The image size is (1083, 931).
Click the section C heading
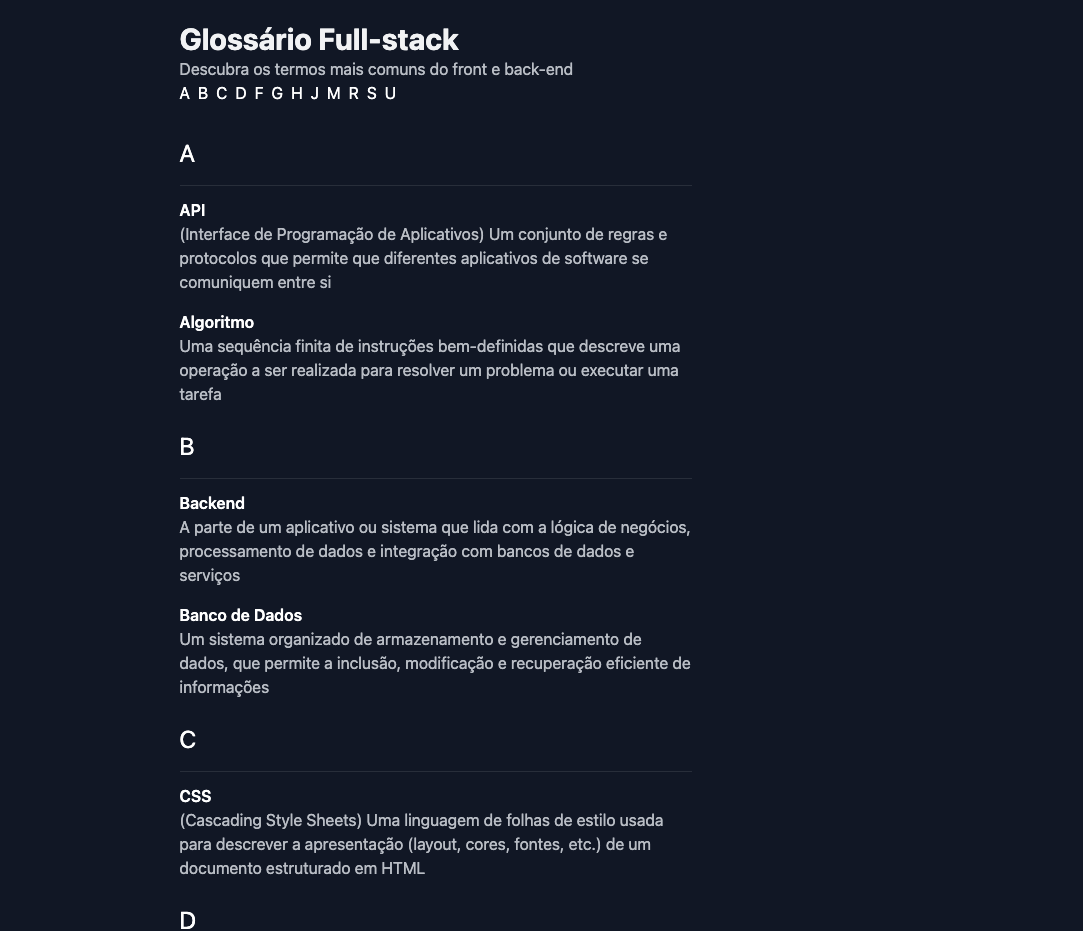188,740
